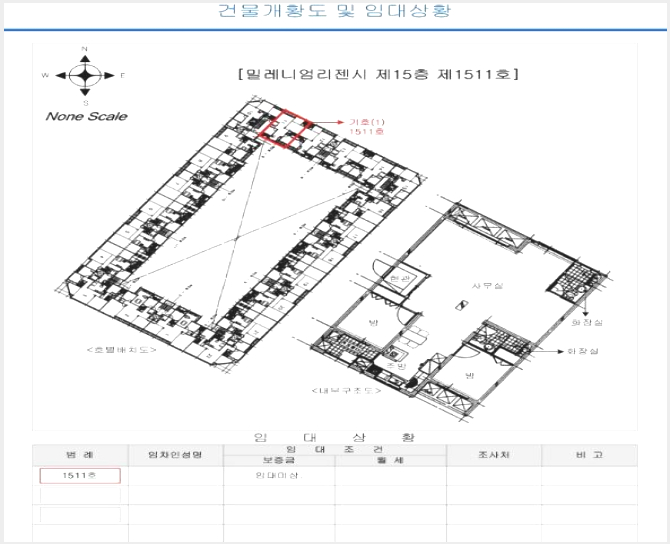This screenshot has height=544, width=670.
Task: Click the 범례 column header
Action: point(80,455)
